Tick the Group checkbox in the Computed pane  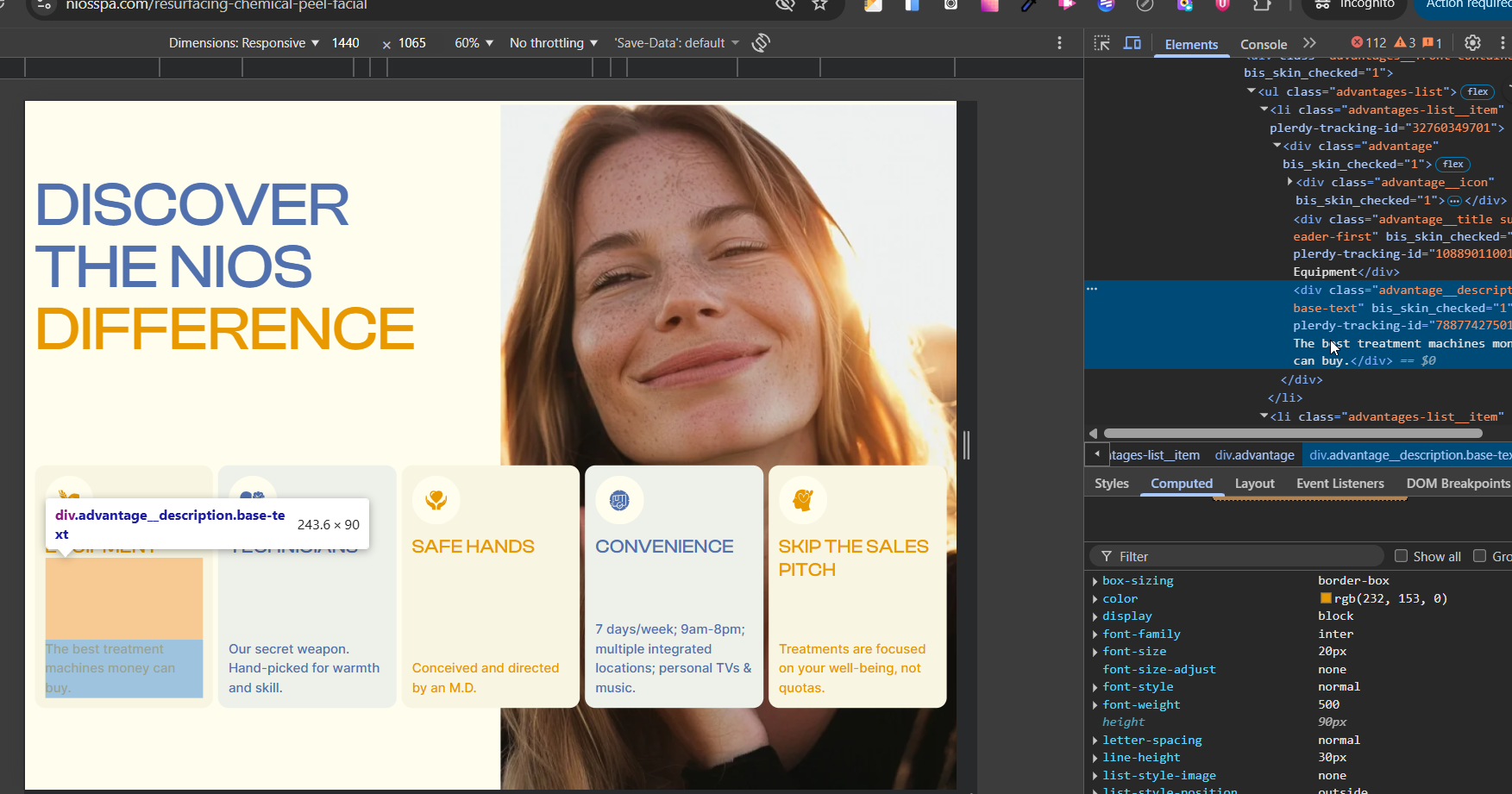[x=1479, y=556]
